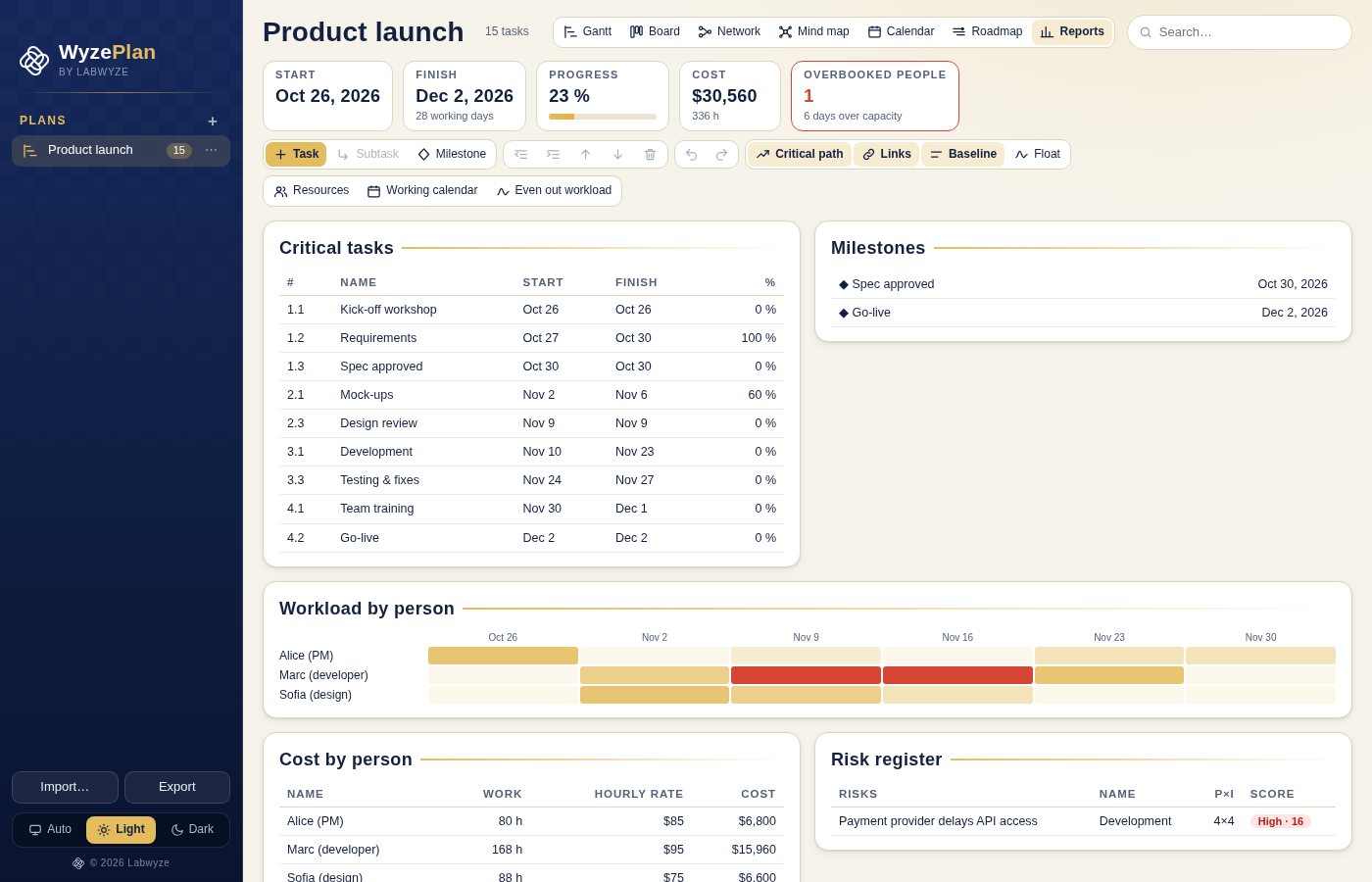Open Working calendar settings

tap(422, 191)
